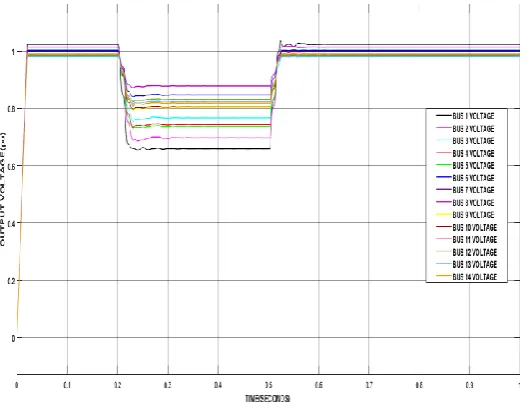The image size is (527, 402).
Task: Select the BUS 13 VOLTAGE legend label
Action: 475,265
